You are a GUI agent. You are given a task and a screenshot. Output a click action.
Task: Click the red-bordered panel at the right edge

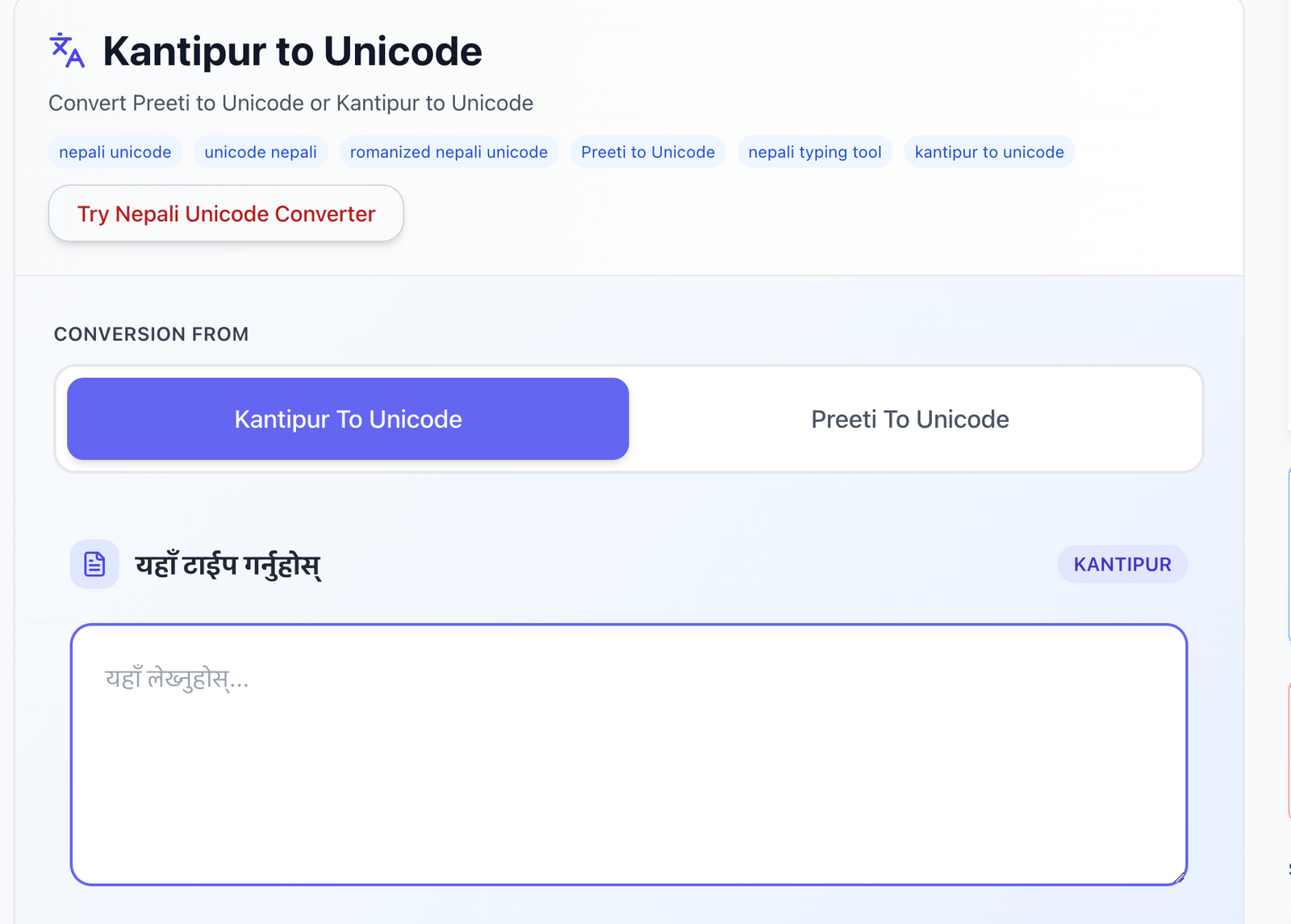tap(1289, 750)
